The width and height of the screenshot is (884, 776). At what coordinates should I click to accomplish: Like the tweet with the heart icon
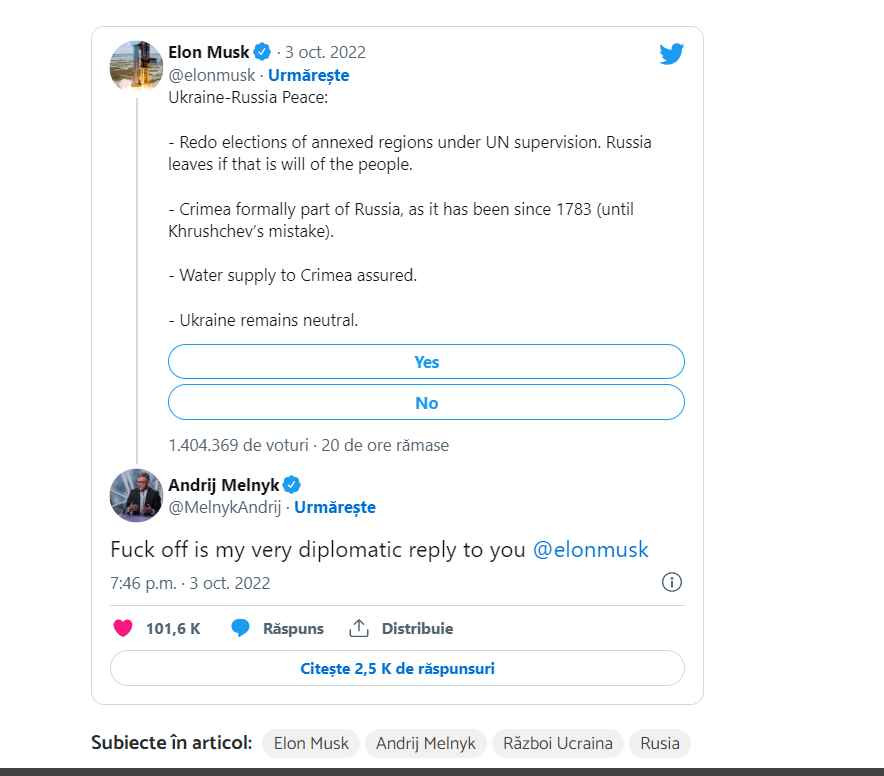tap(122, 629)
